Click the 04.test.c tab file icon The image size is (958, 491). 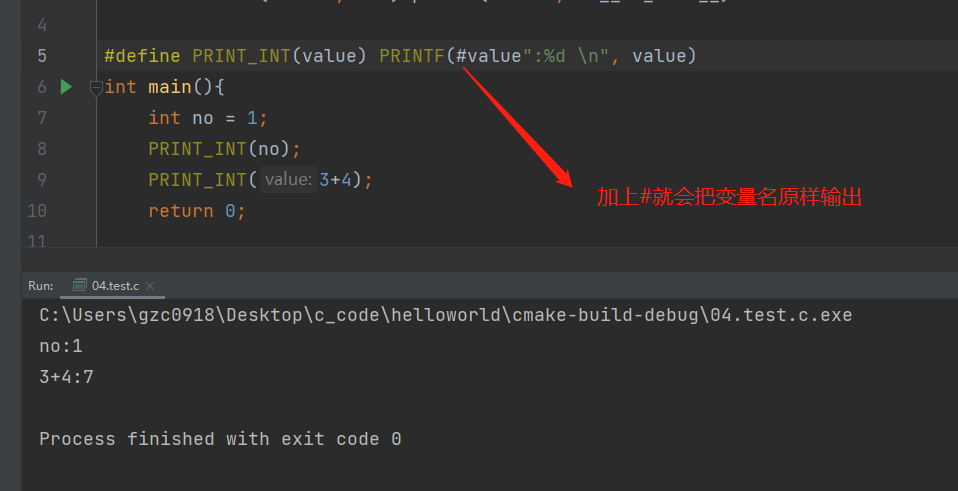click(79, 285)
